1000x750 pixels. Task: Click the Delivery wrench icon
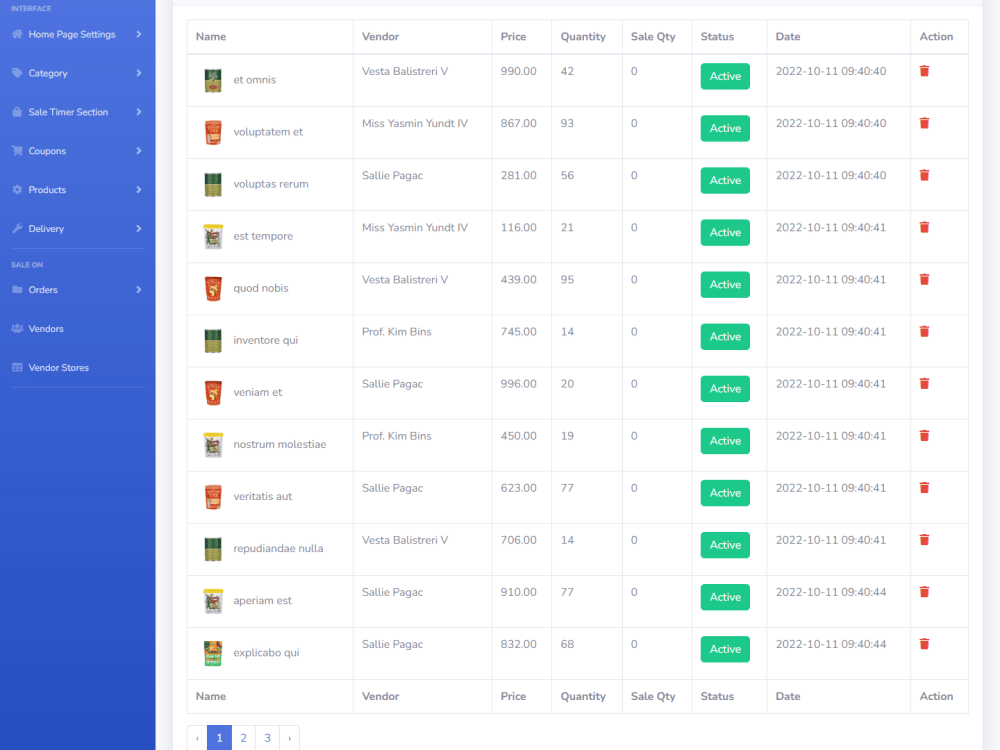tap(17, 228)
